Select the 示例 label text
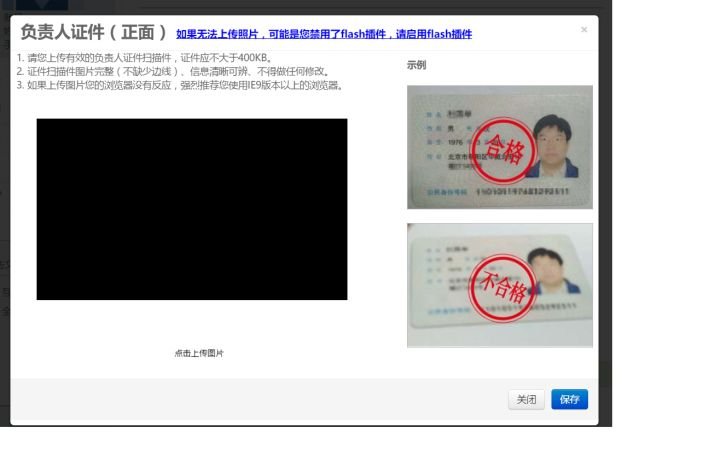Image resolution: width=720 pixels, height=457 pixels. (x=416, y=65)
